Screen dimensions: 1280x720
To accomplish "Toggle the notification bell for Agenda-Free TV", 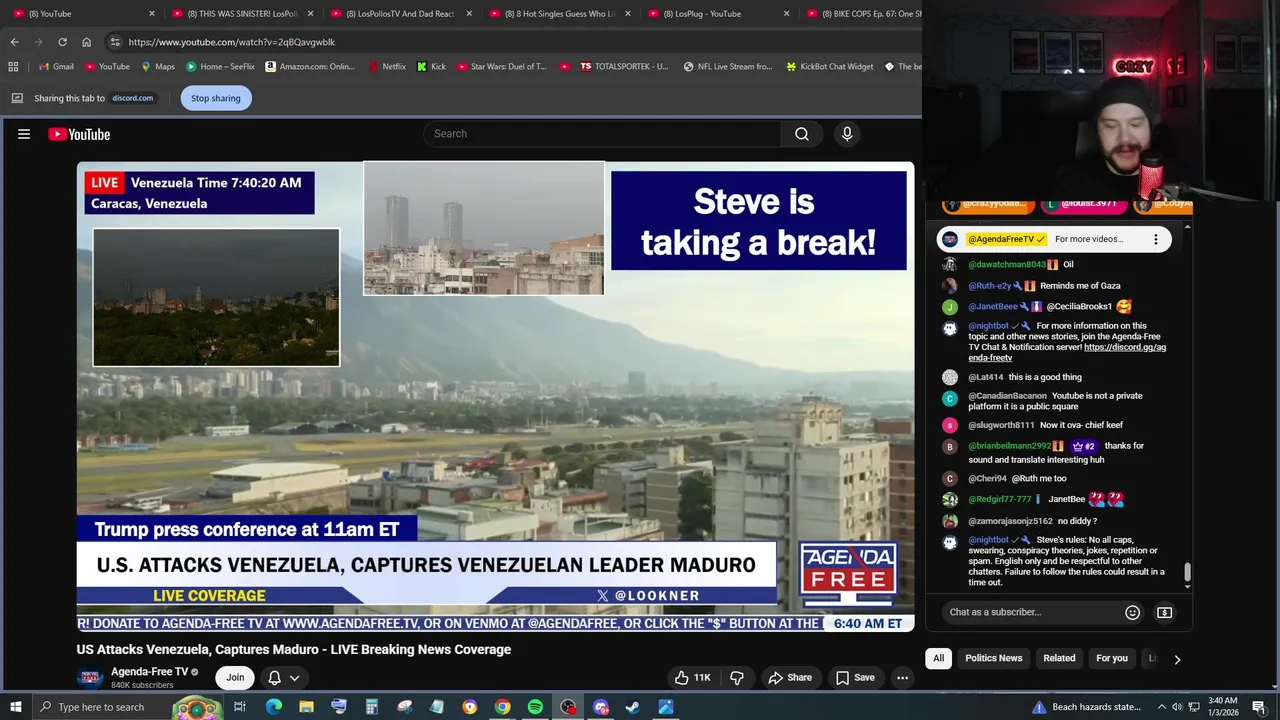I will pos(274,678).
